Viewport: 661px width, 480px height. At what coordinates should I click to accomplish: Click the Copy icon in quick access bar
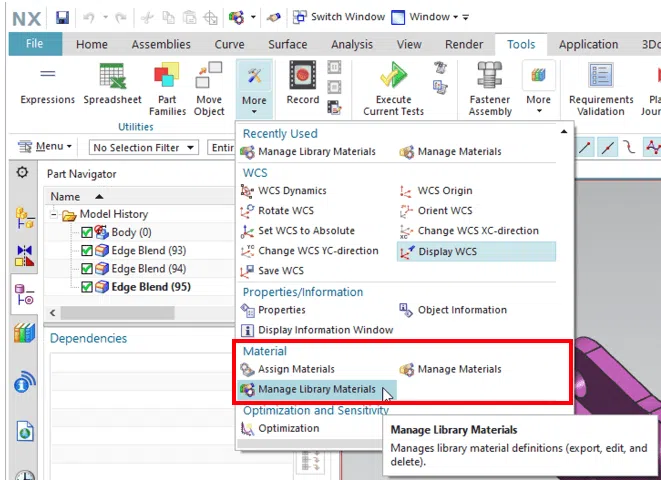[169, 17]
